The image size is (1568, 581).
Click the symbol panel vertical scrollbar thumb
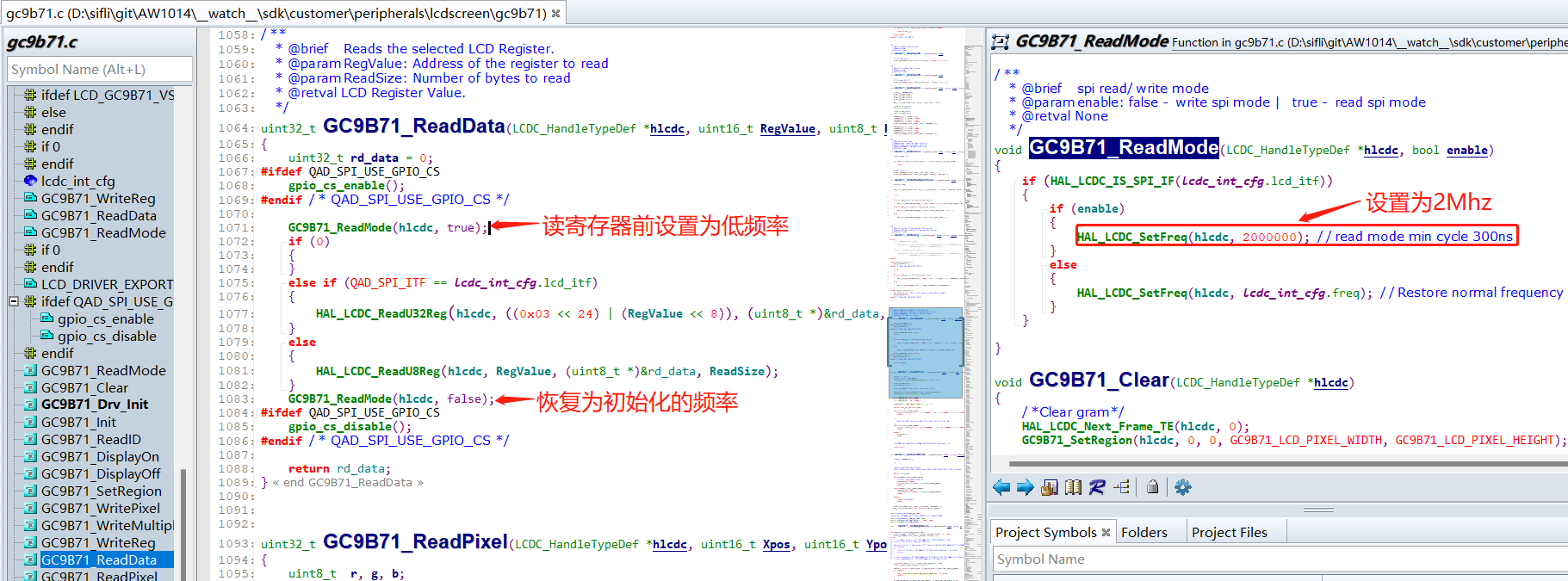[183, 523]
